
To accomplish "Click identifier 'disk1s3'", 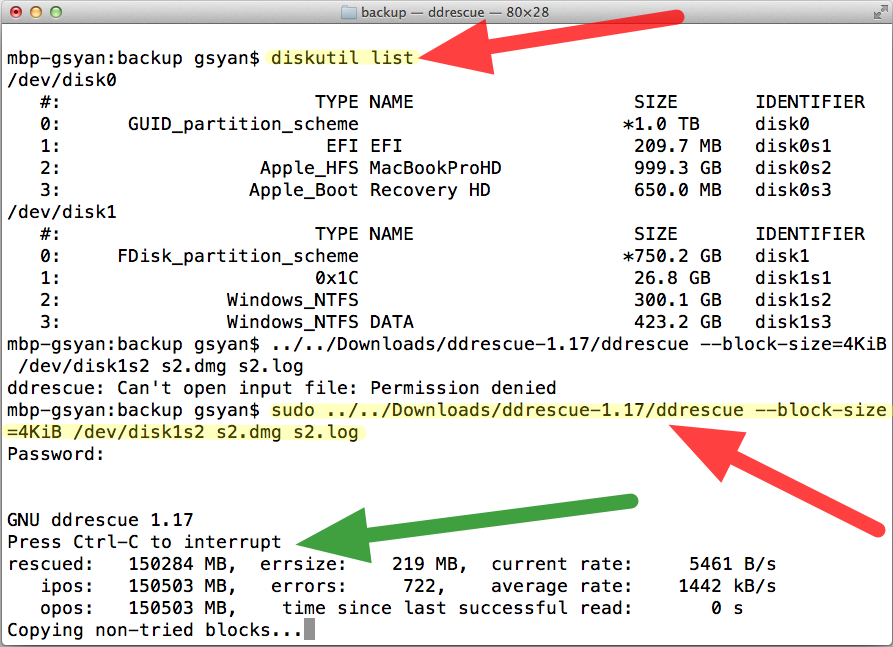I will (x=793, y=322).
